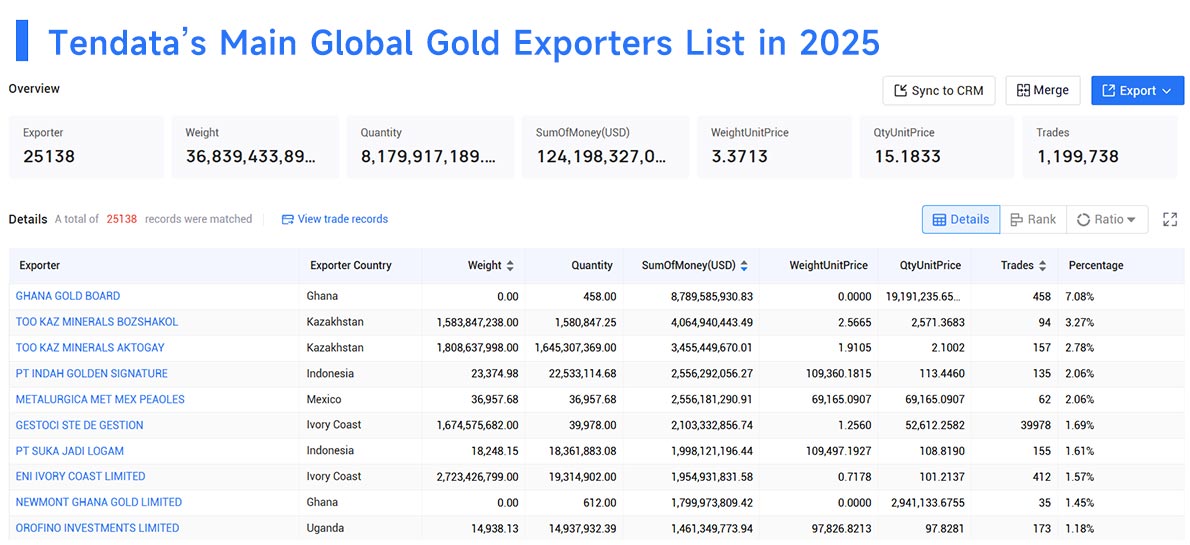
Task: Click the Quantity column header
Action: pos(592,266)
